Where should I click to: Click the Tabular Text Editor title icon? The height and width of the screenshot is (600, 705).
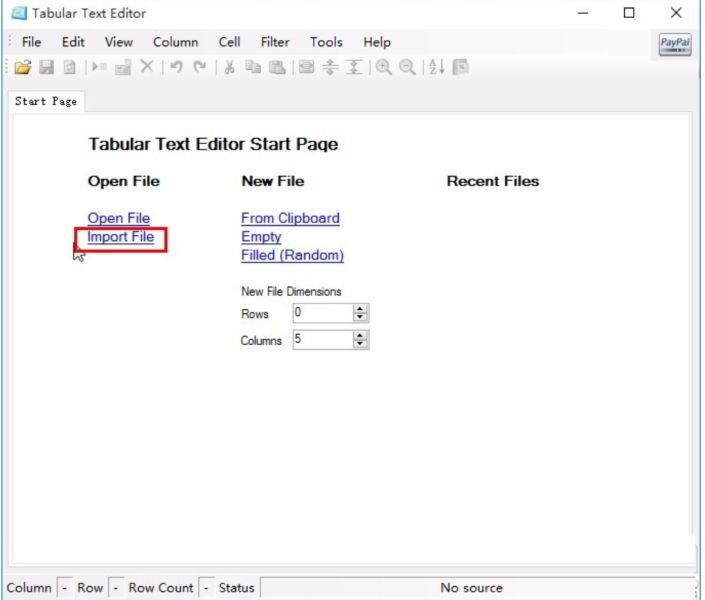[19, 13]
